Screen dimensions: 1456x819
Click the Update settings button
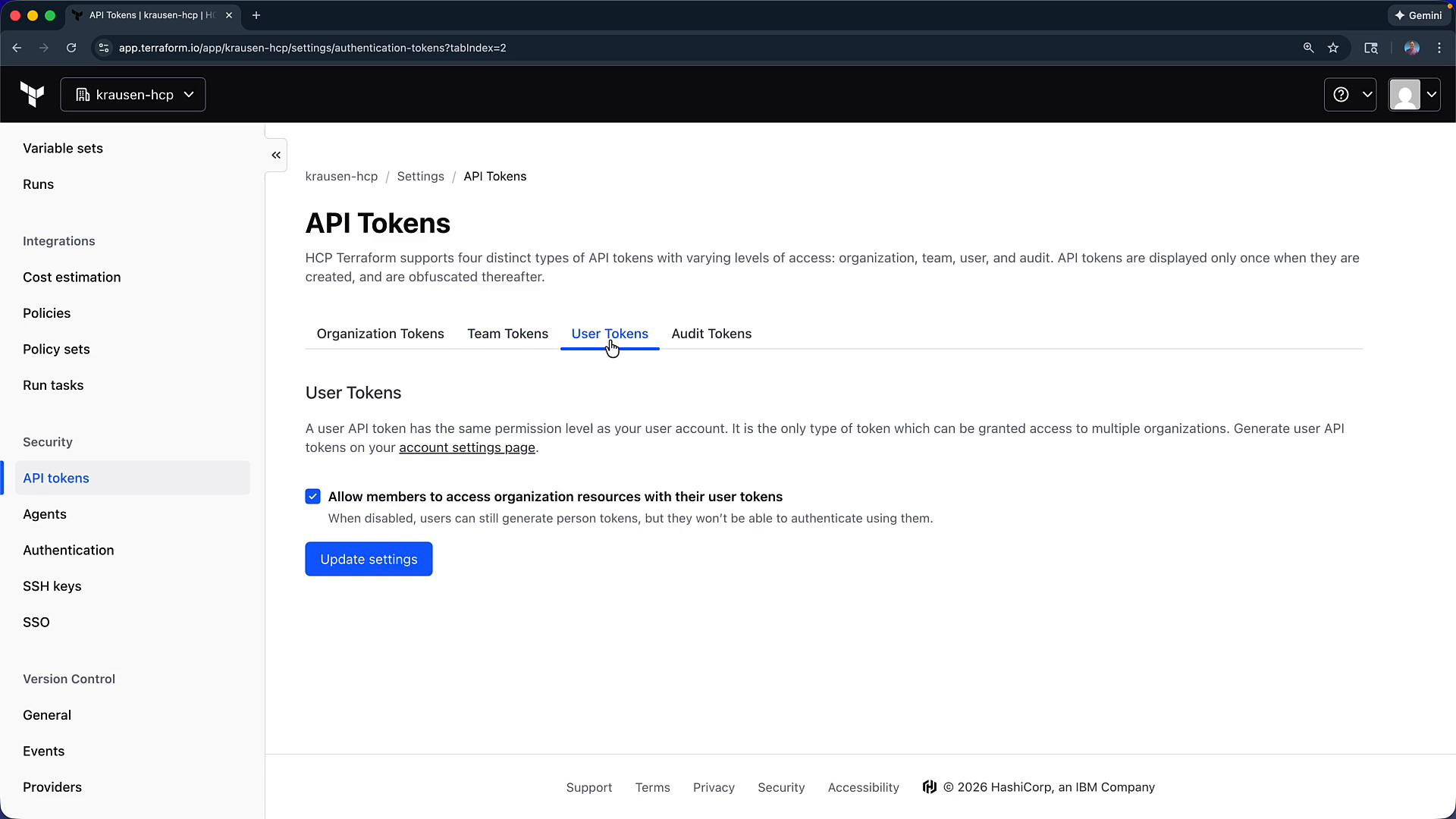369,559
